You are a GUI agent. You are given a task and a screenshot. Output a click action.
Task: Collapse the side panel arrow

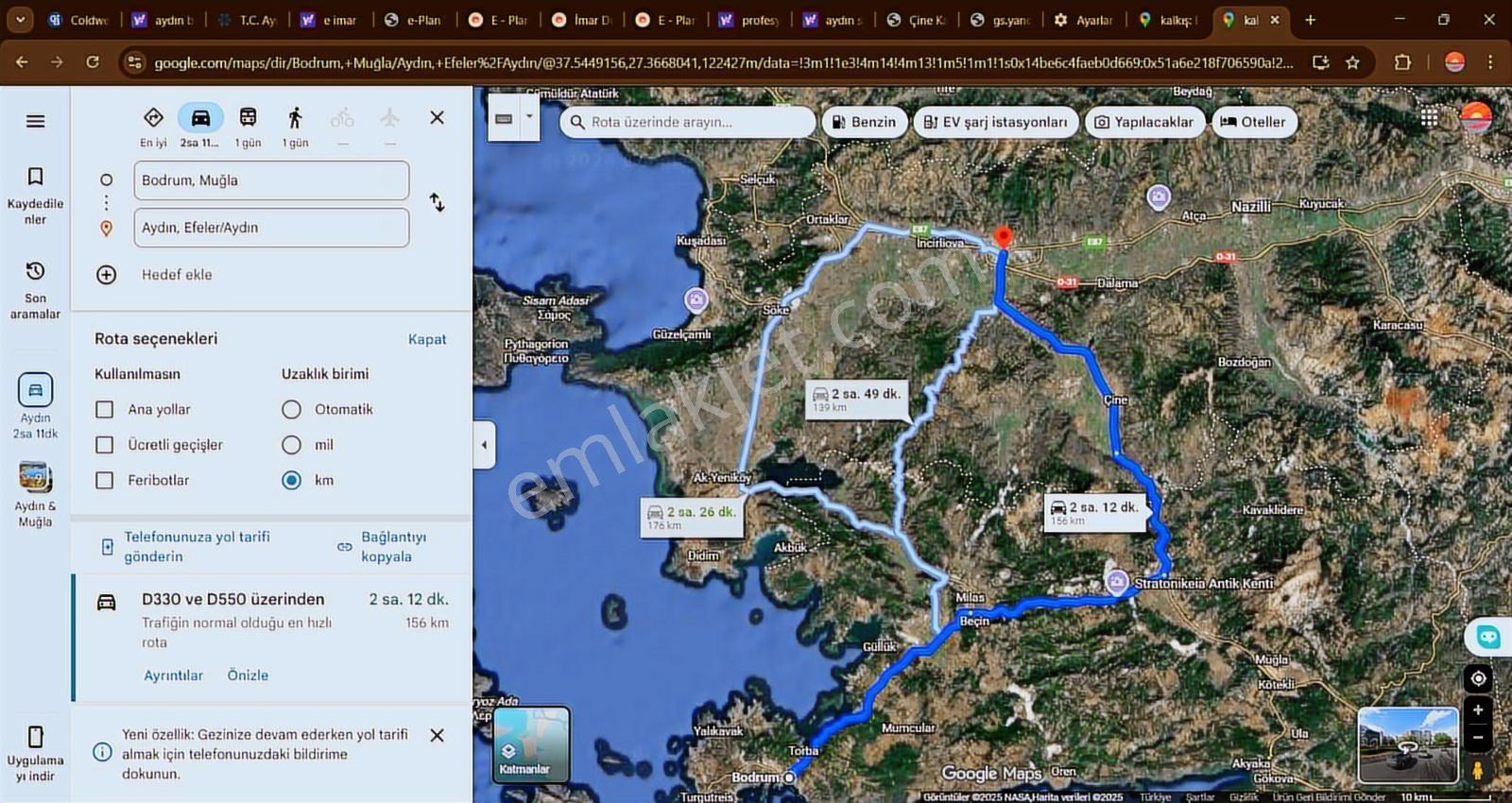click(484, 444)
